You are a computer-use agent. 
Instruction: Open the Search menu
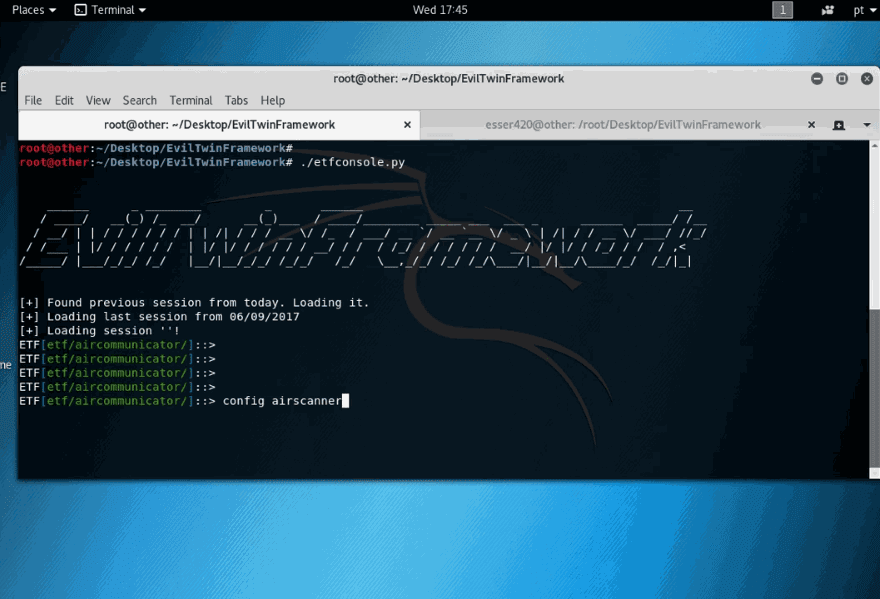[140, 100]
